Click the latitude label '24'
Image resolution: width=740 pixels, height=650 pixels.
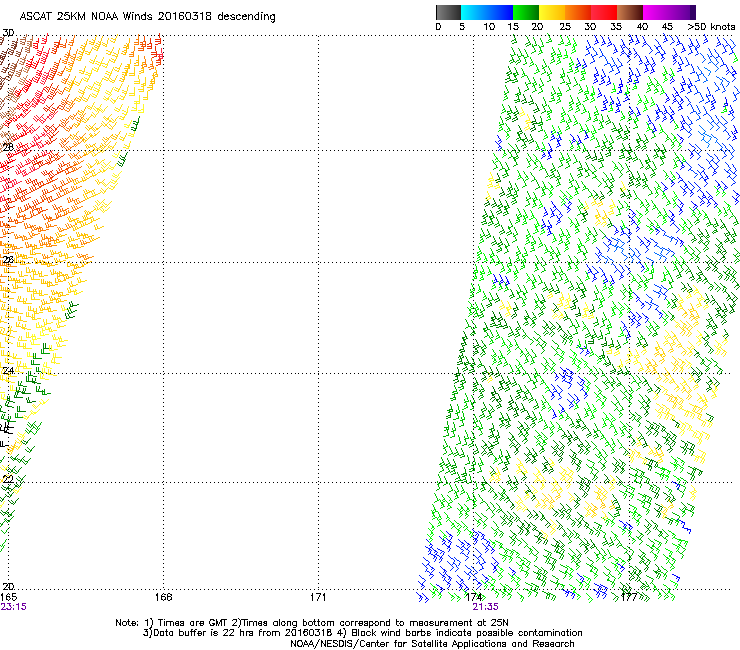point(8,370)
